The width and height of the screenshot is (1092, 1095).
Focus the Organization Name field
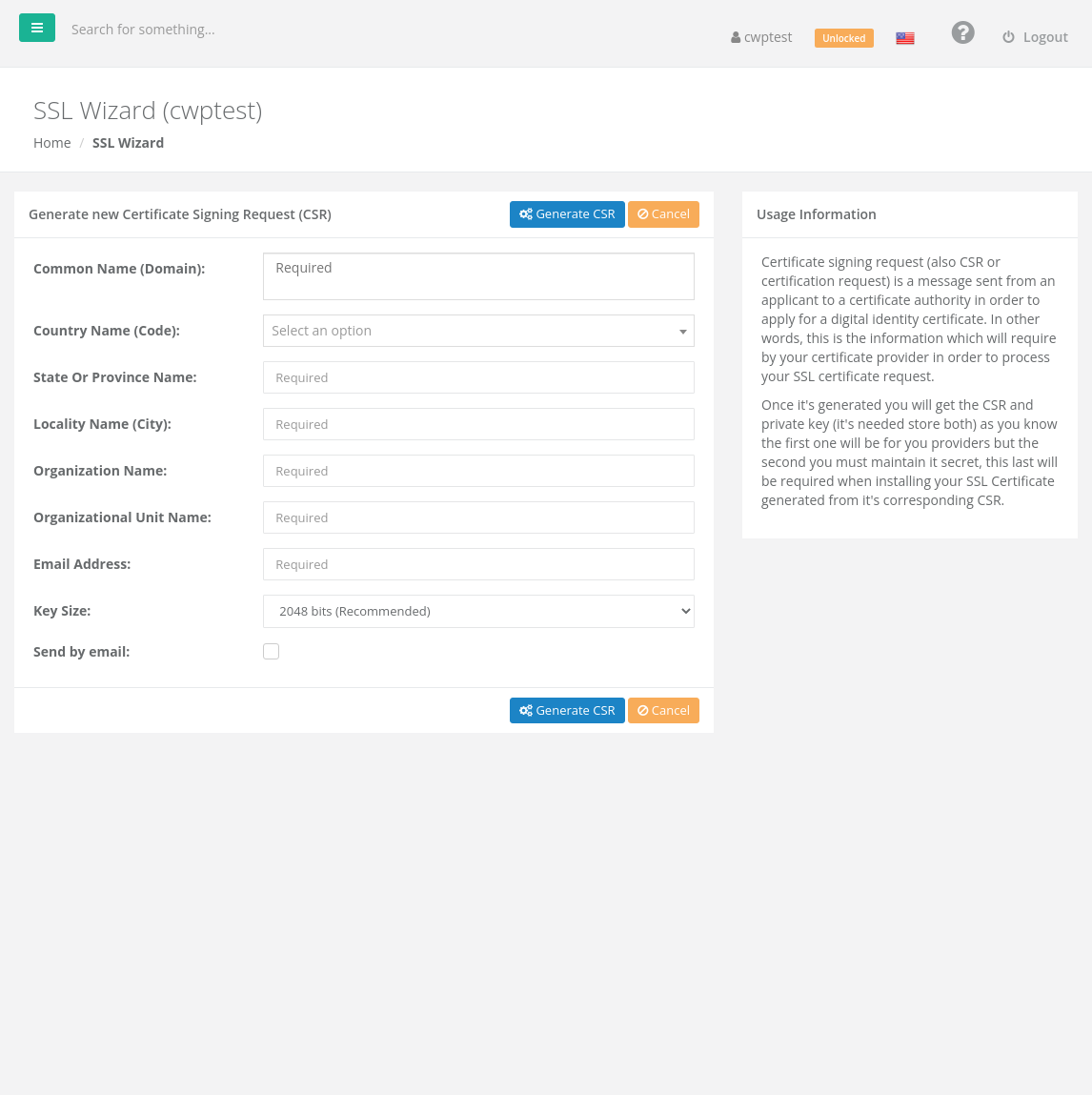478,471
